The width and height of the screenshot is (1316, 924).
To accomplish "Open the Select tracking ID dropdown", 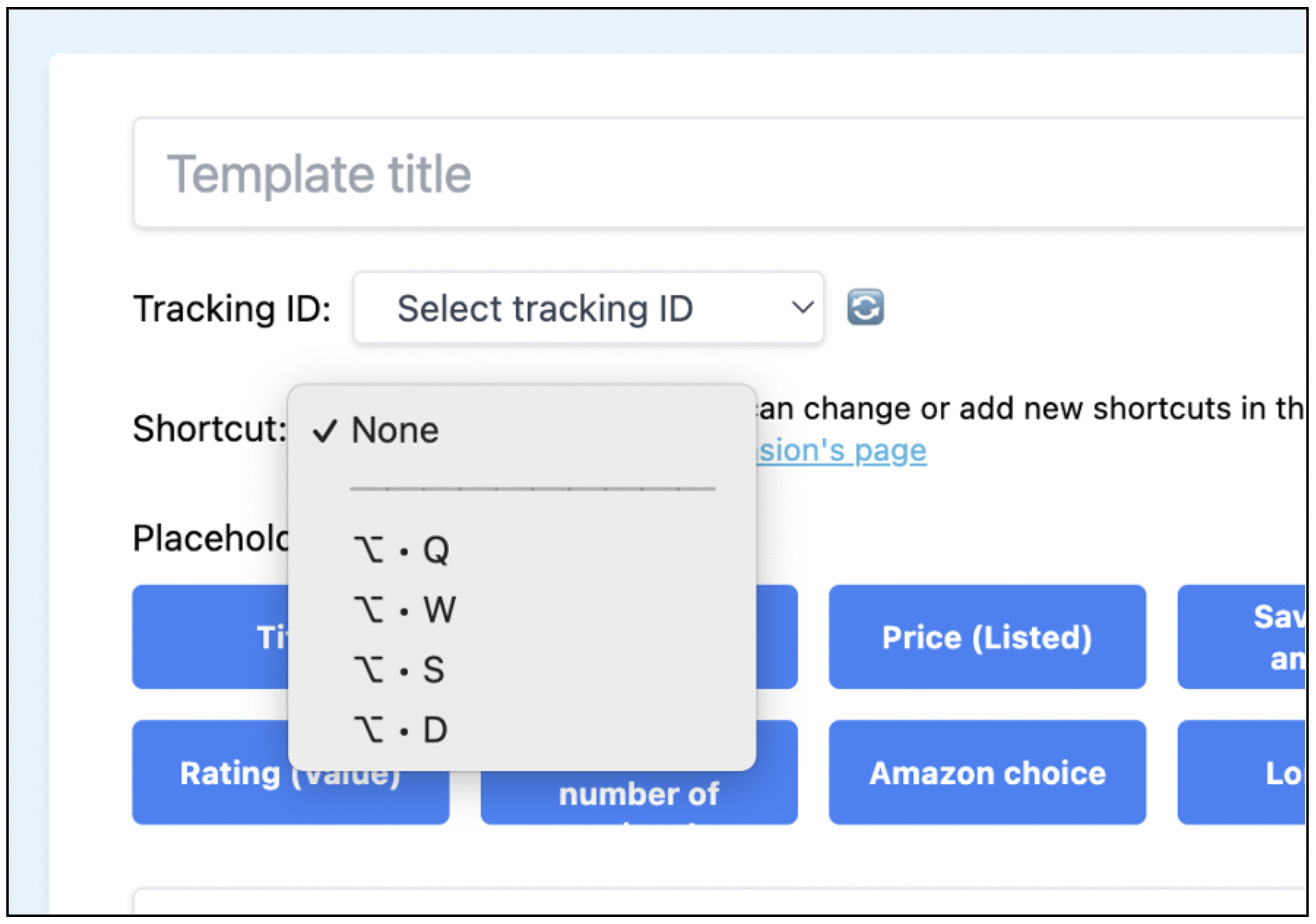I will coord(588,309).
